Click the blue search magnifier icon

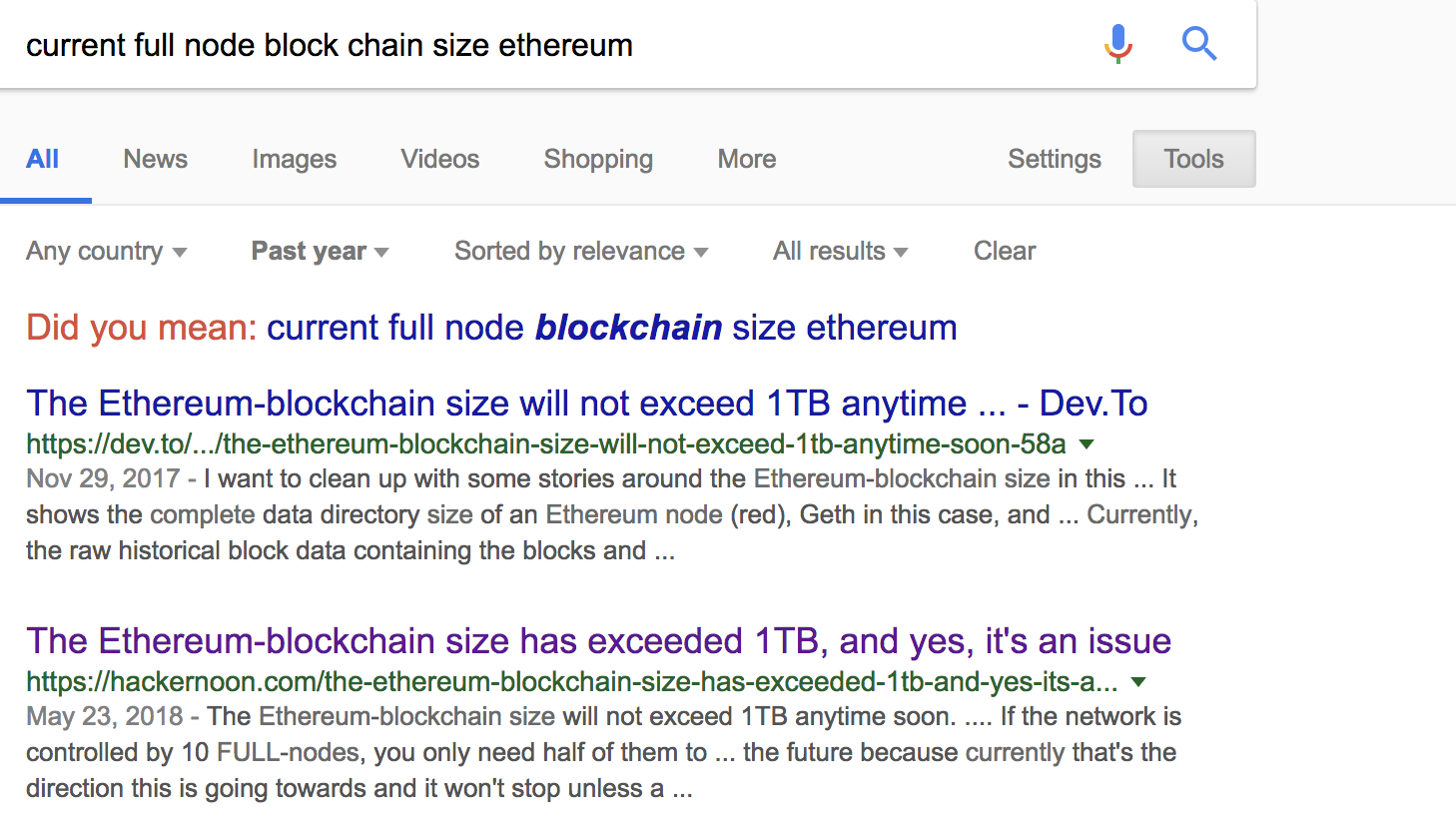[1198, 44]
